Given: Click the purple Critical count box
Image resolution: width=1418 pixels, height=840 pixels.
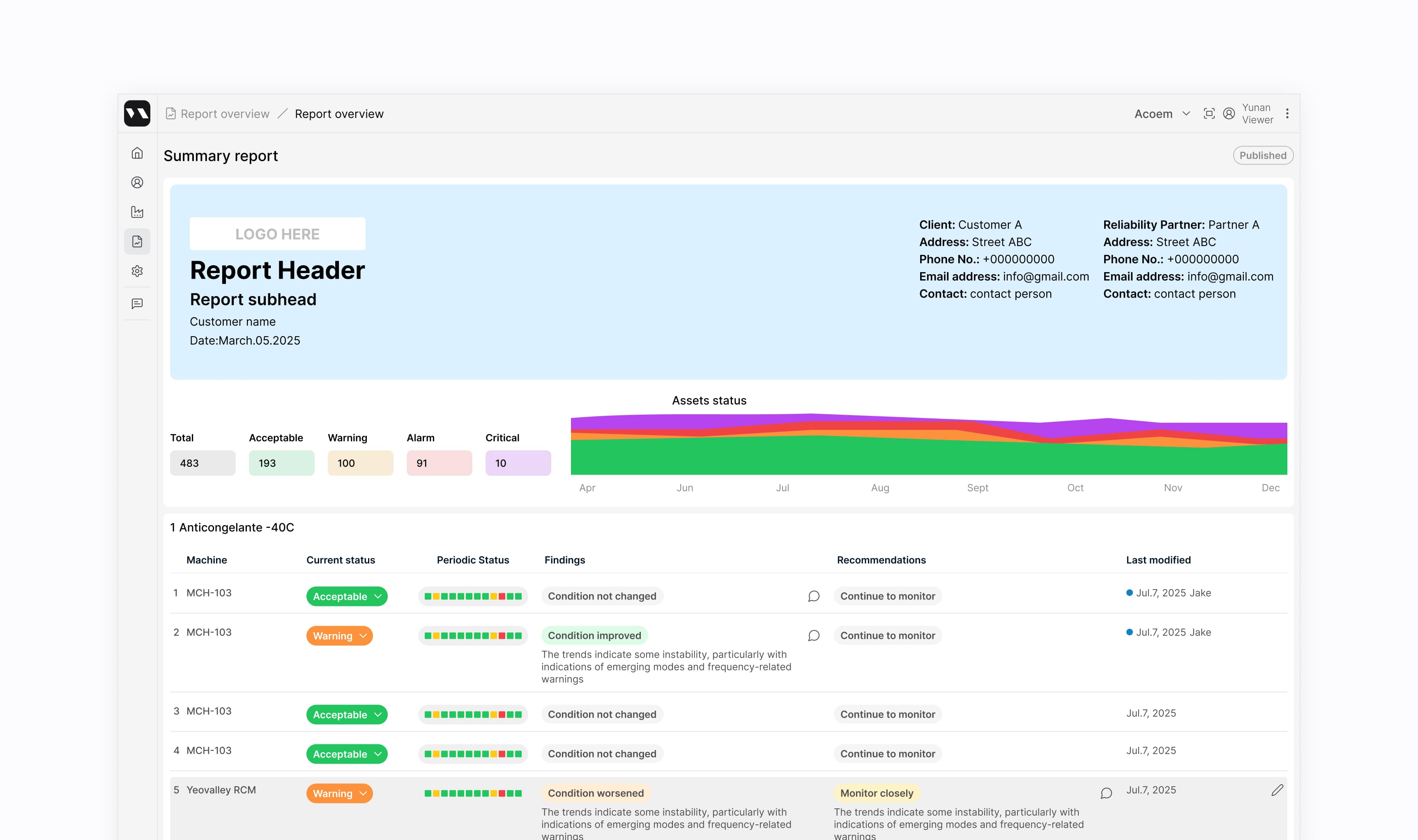Looking at the screenshot, I should click(518, 463).
